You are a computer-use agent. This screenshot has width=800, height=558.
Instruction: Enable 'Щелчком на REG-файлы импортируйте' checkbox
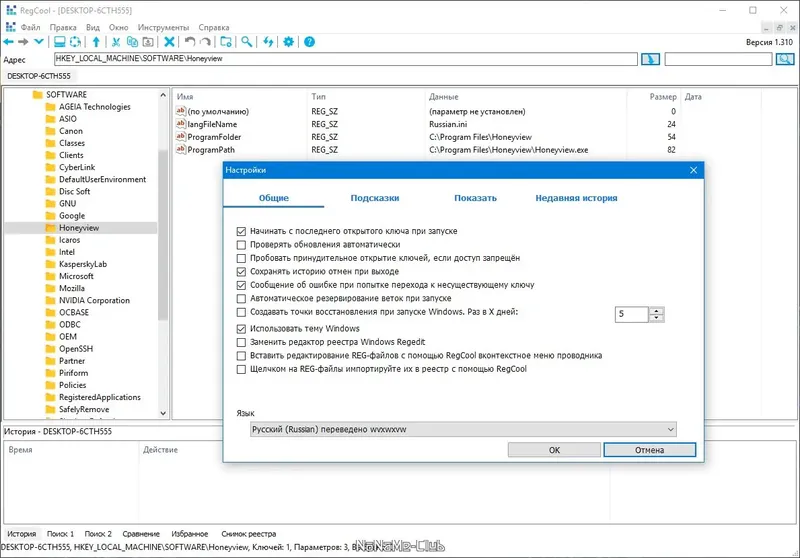(241, 369)
